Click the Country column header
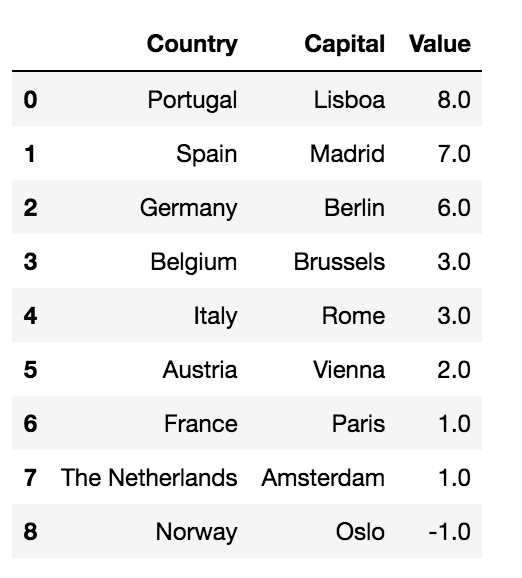Image resolution: width=522 pixels, height=578 pixels. tap(192, 45)
